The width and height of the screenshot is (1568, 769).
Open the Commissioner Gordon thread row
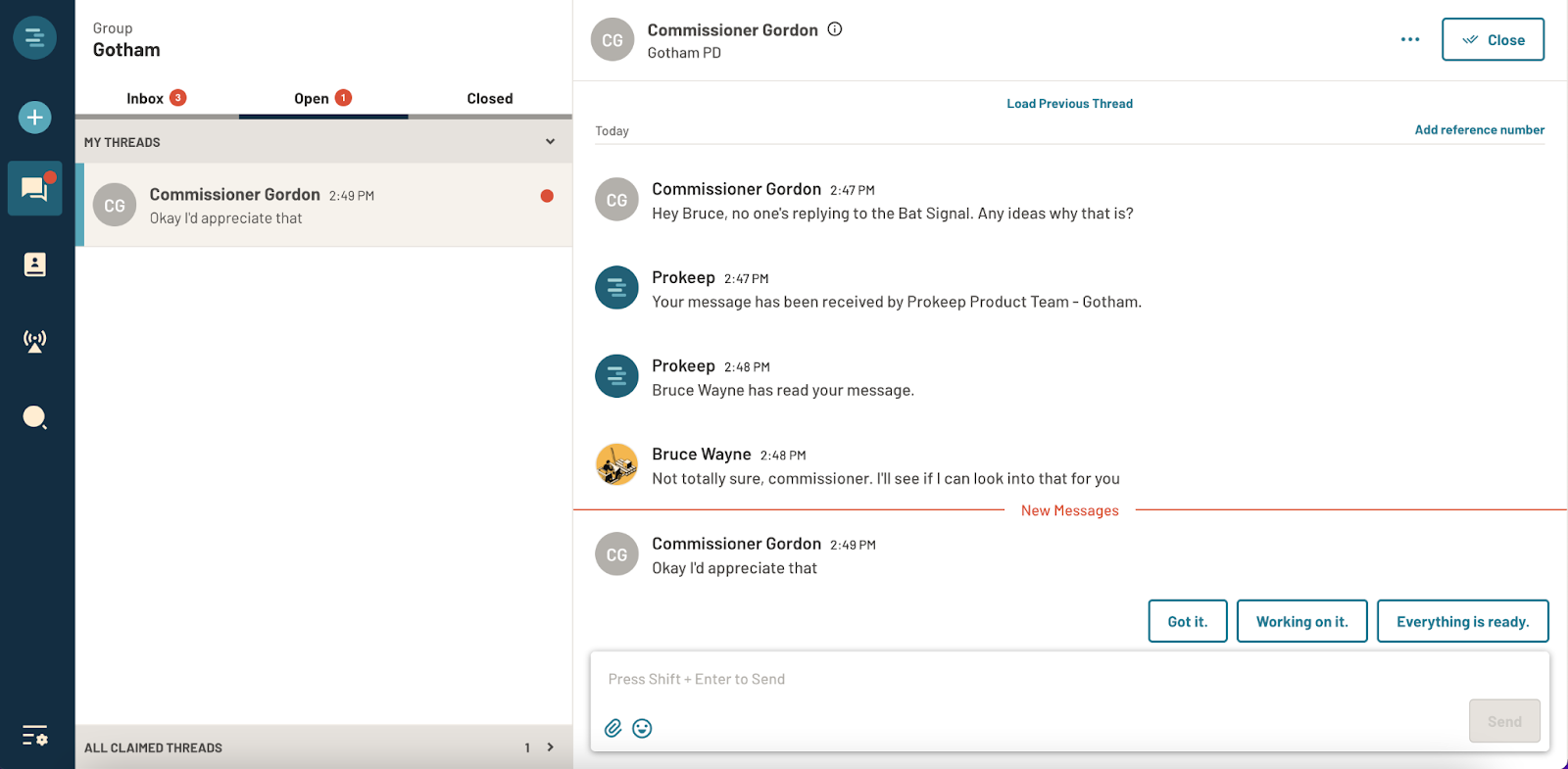325,205
